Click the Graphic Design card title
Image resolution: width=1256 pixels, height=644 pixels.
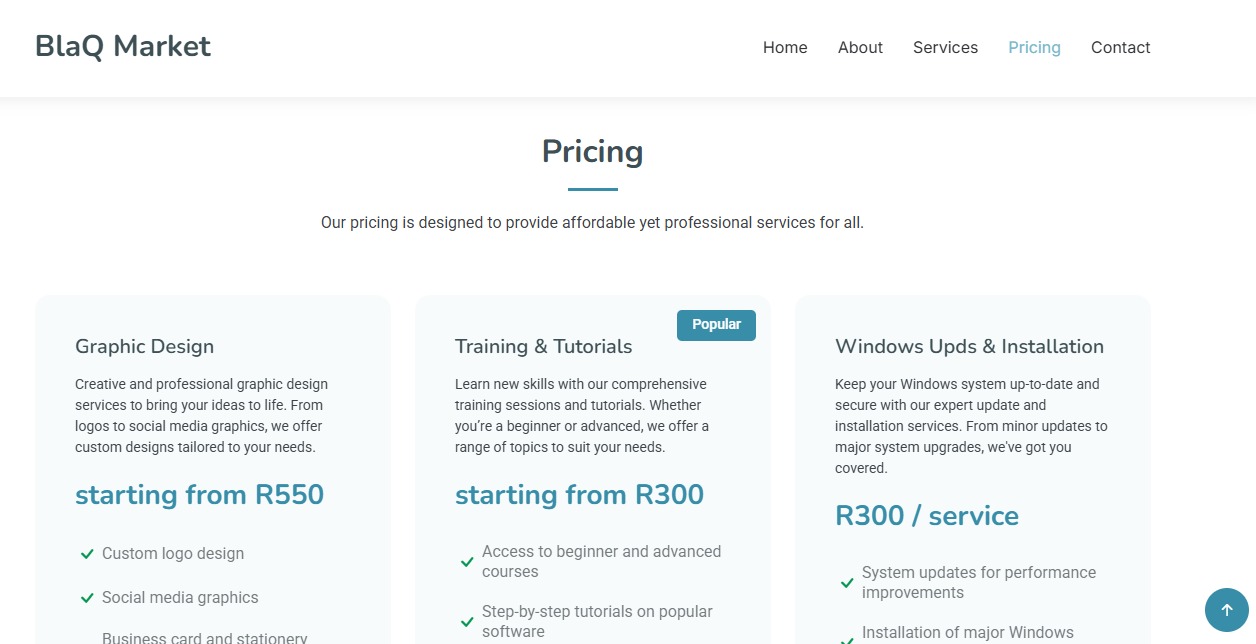pos(144,347)
